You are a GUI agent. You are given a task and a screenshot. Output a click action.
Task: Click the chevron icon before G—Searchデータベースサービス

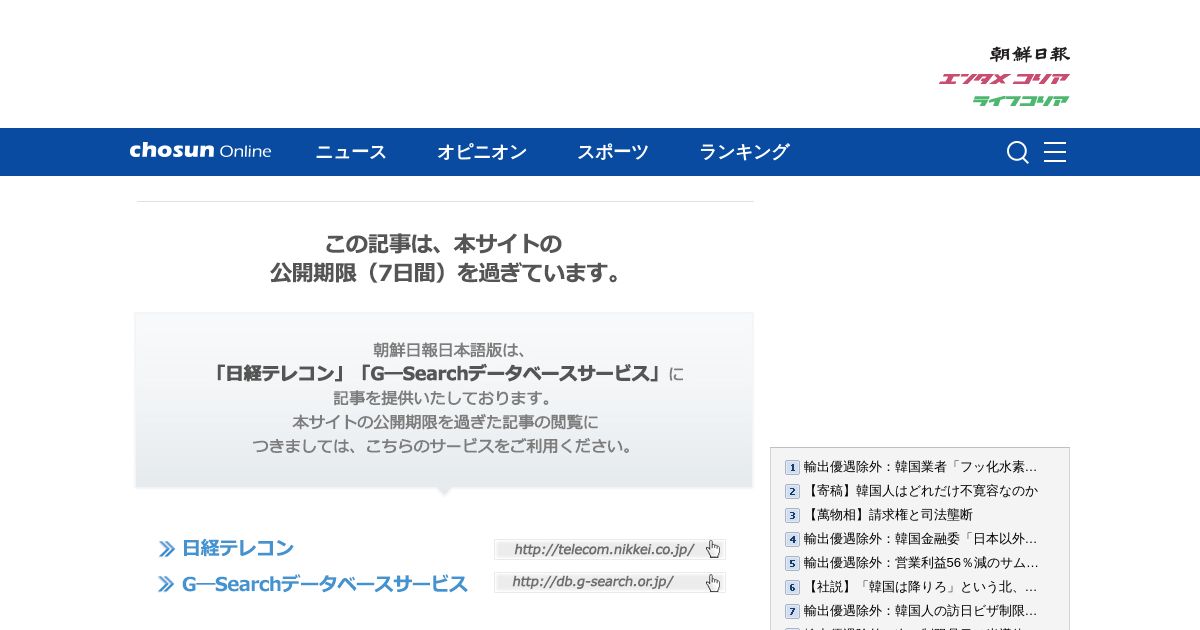(x=167, y=584)
